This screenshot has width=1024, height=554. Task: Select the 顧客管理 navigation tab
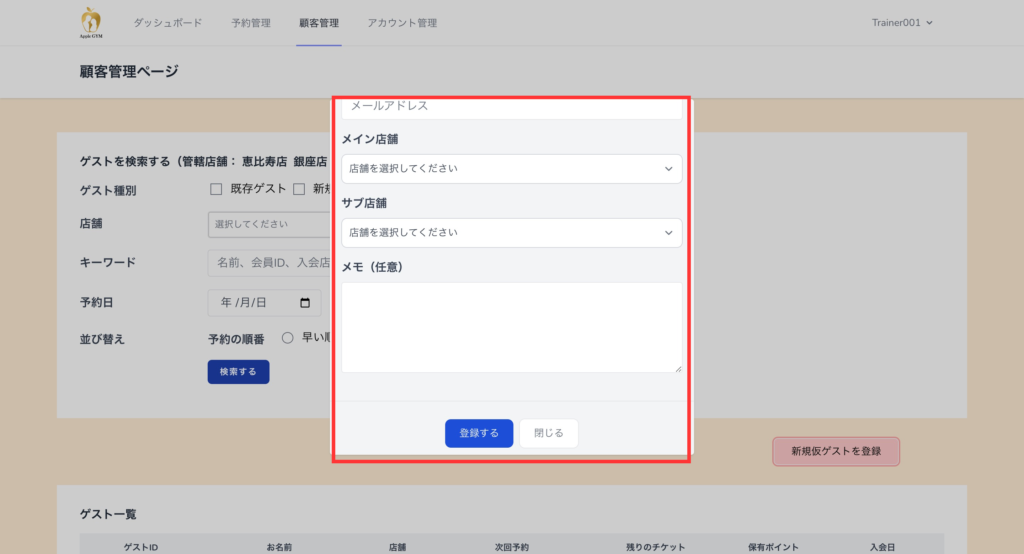(319, 23)
